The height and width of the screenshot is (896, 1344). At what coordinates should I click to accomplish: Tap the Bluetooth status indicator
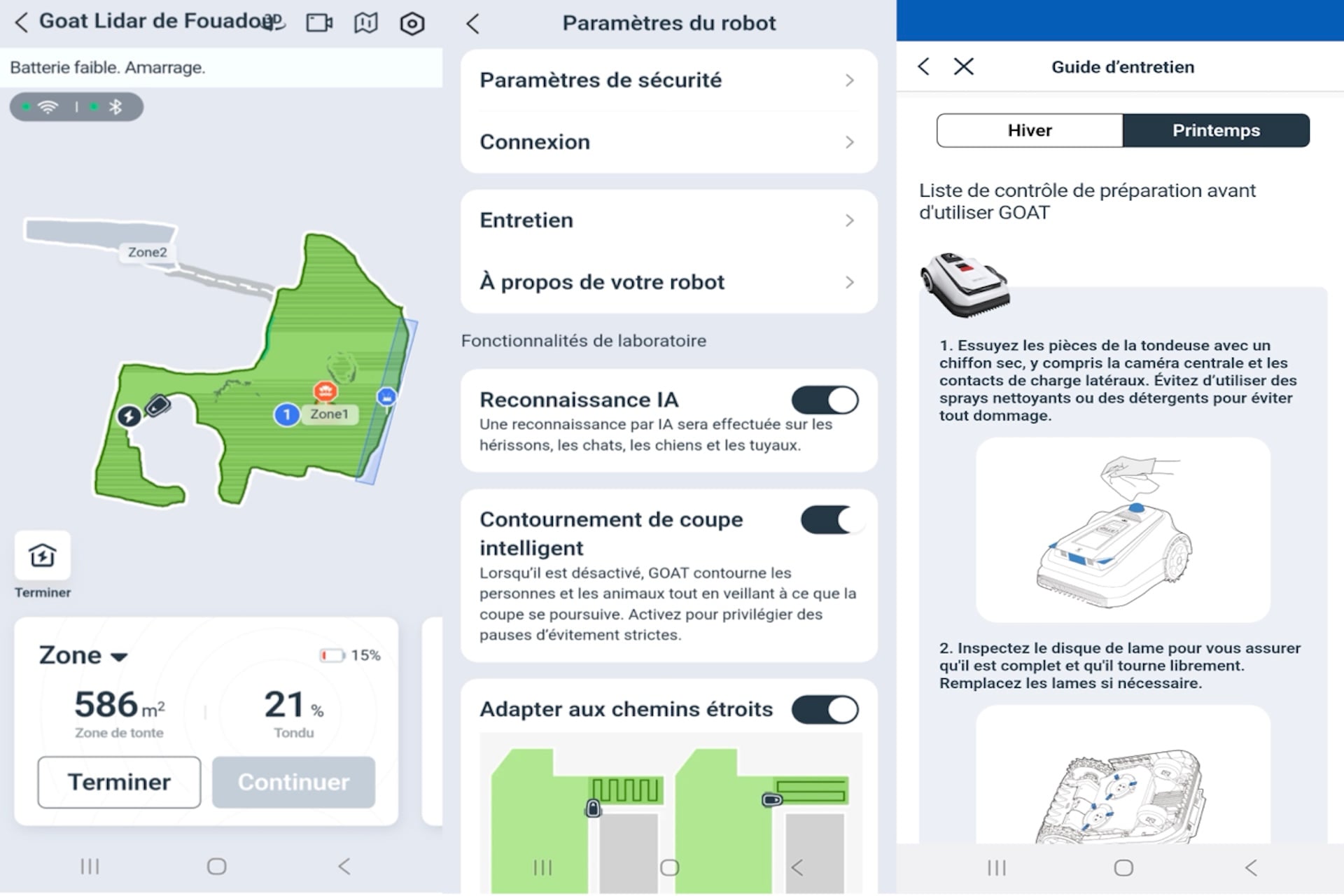pos(115,107)
